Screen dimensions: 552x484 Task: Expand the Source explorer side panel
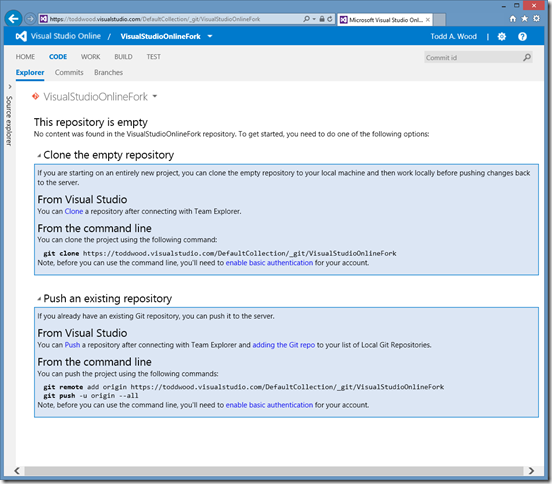click(10, 87)
